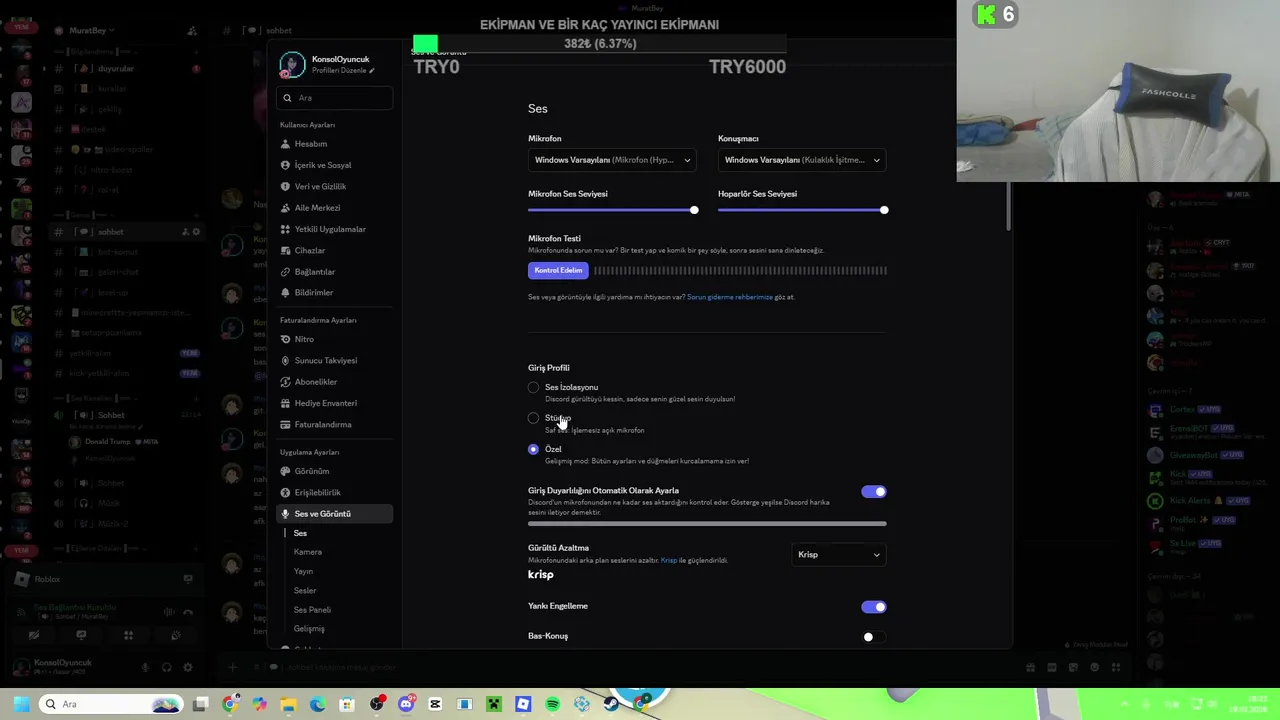
Task: Open Mikrofon device dropdown
Action: coord(612,160)
